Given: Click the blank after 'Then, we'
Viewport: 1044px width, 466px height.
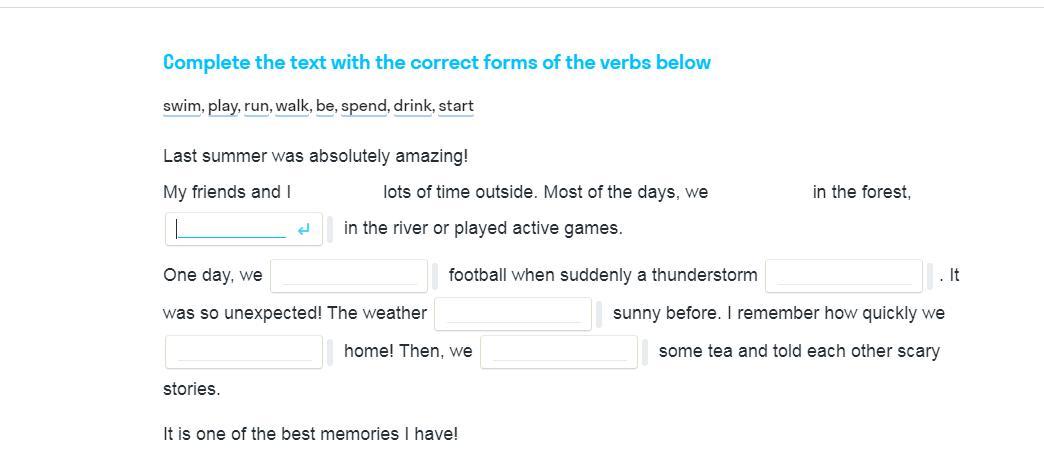Looking at the screenshot, I should pyautogui.click(x=558, y=351).
